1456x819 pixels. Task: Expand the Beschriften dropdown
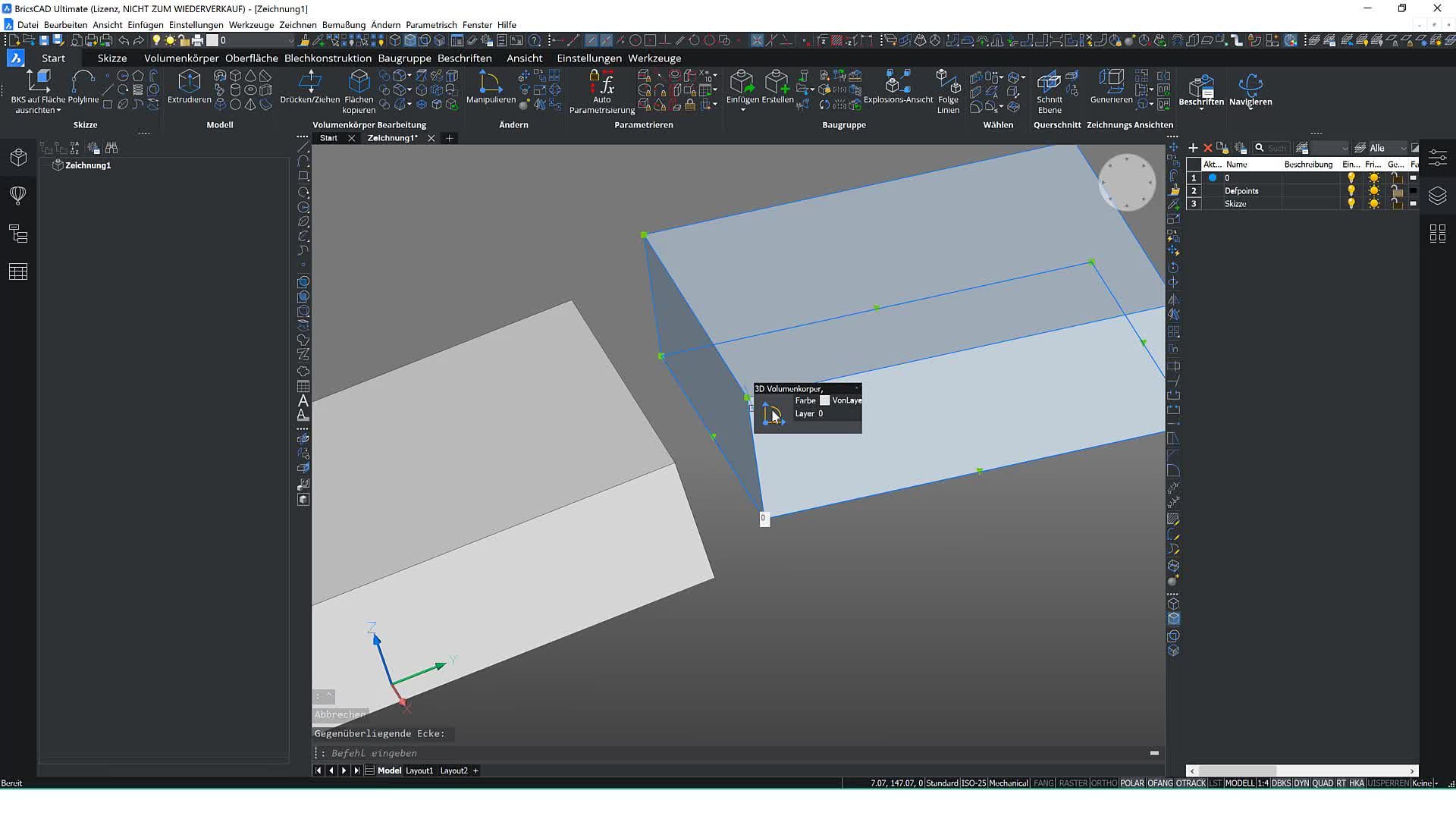point(1201,109)
